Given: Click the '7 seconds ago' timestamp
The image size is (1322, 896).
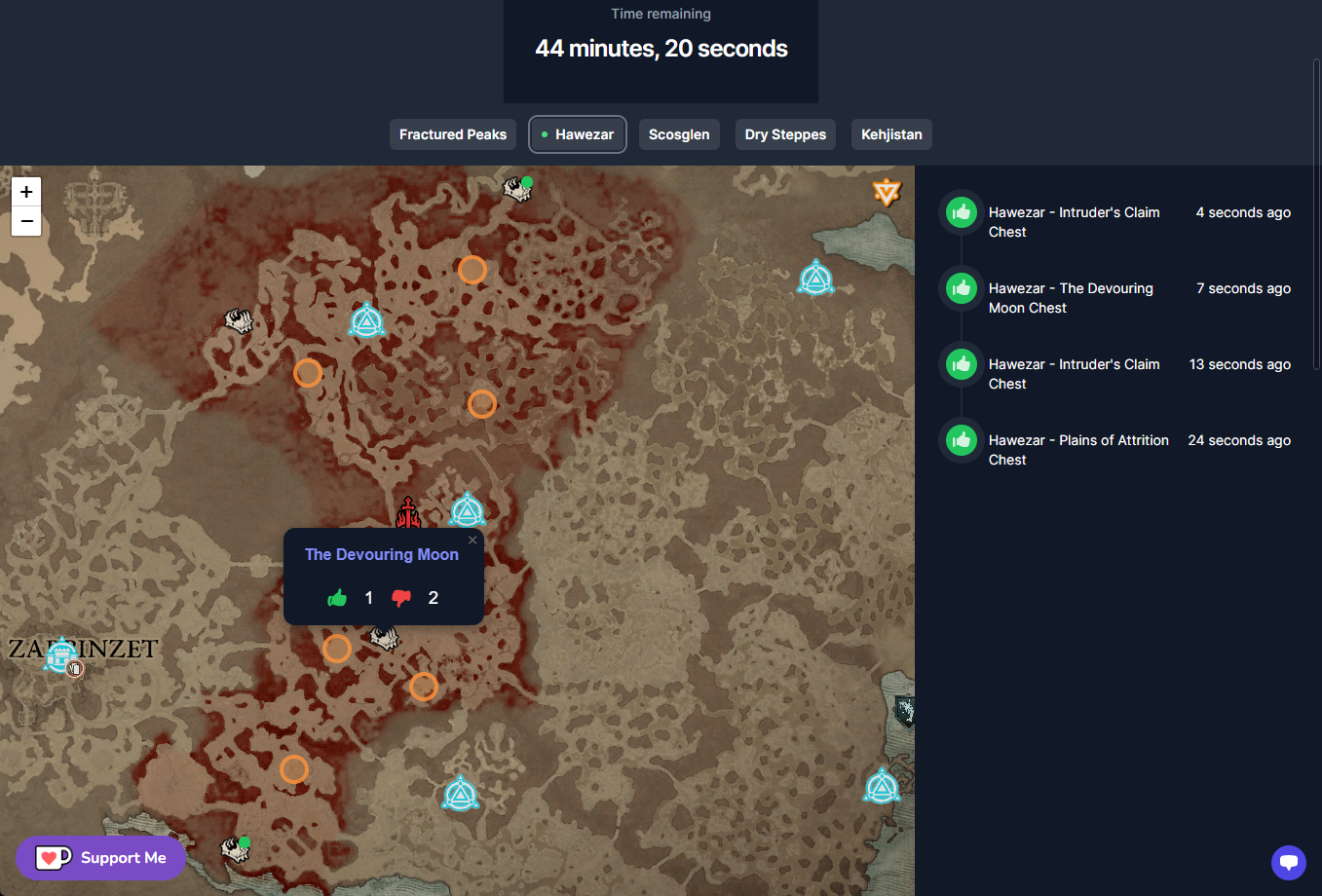Looking at the screenshot, I should (x=1243, y=288).
